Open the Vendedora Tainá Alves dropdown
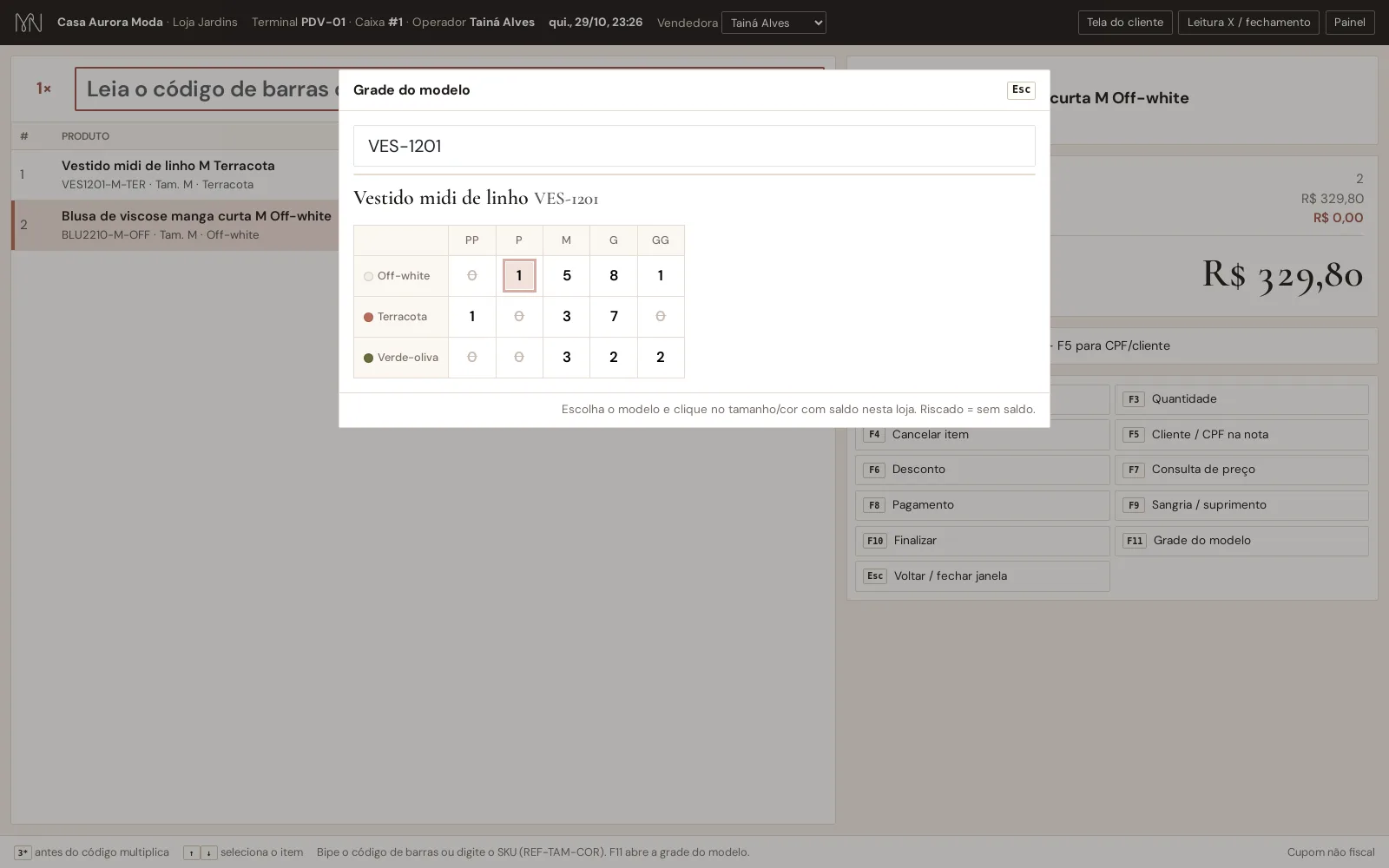 pyautogui.click(x=773, y=23)
